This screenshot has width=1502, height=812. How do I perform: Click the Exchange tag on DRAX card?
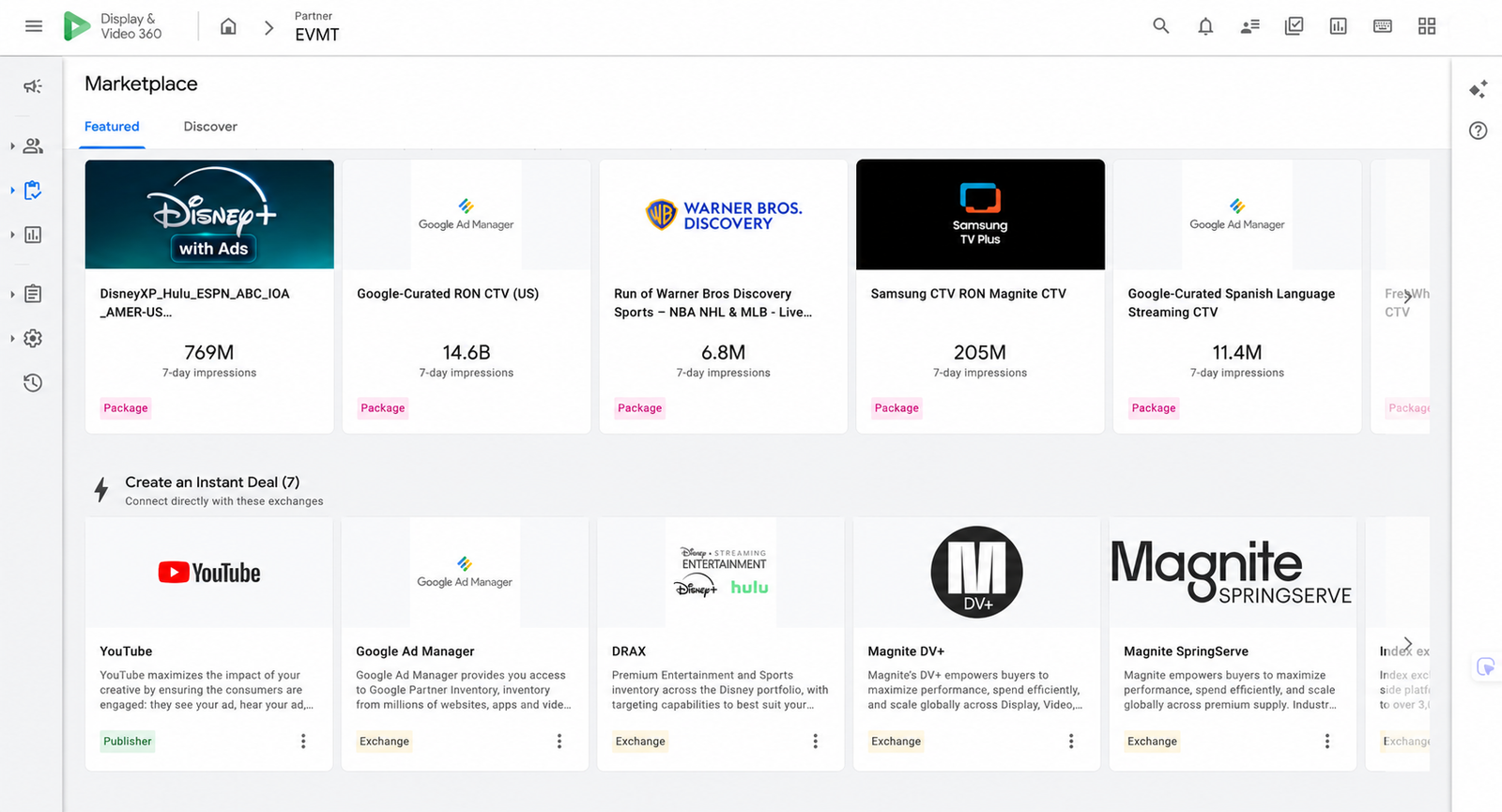[640, 742]
